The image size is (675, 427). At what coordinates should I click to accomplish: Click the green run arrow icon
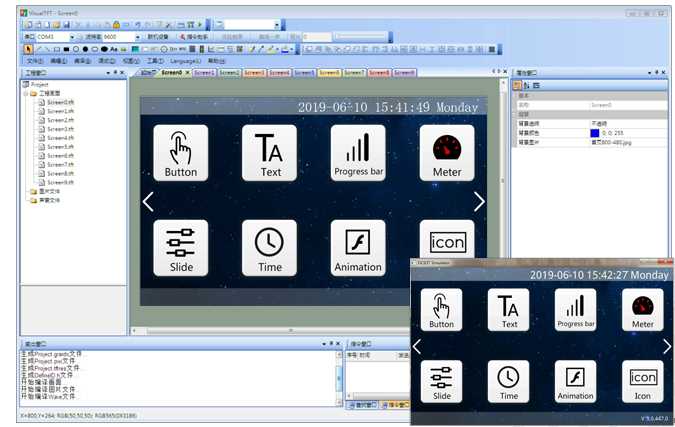[x=199, y=25]
